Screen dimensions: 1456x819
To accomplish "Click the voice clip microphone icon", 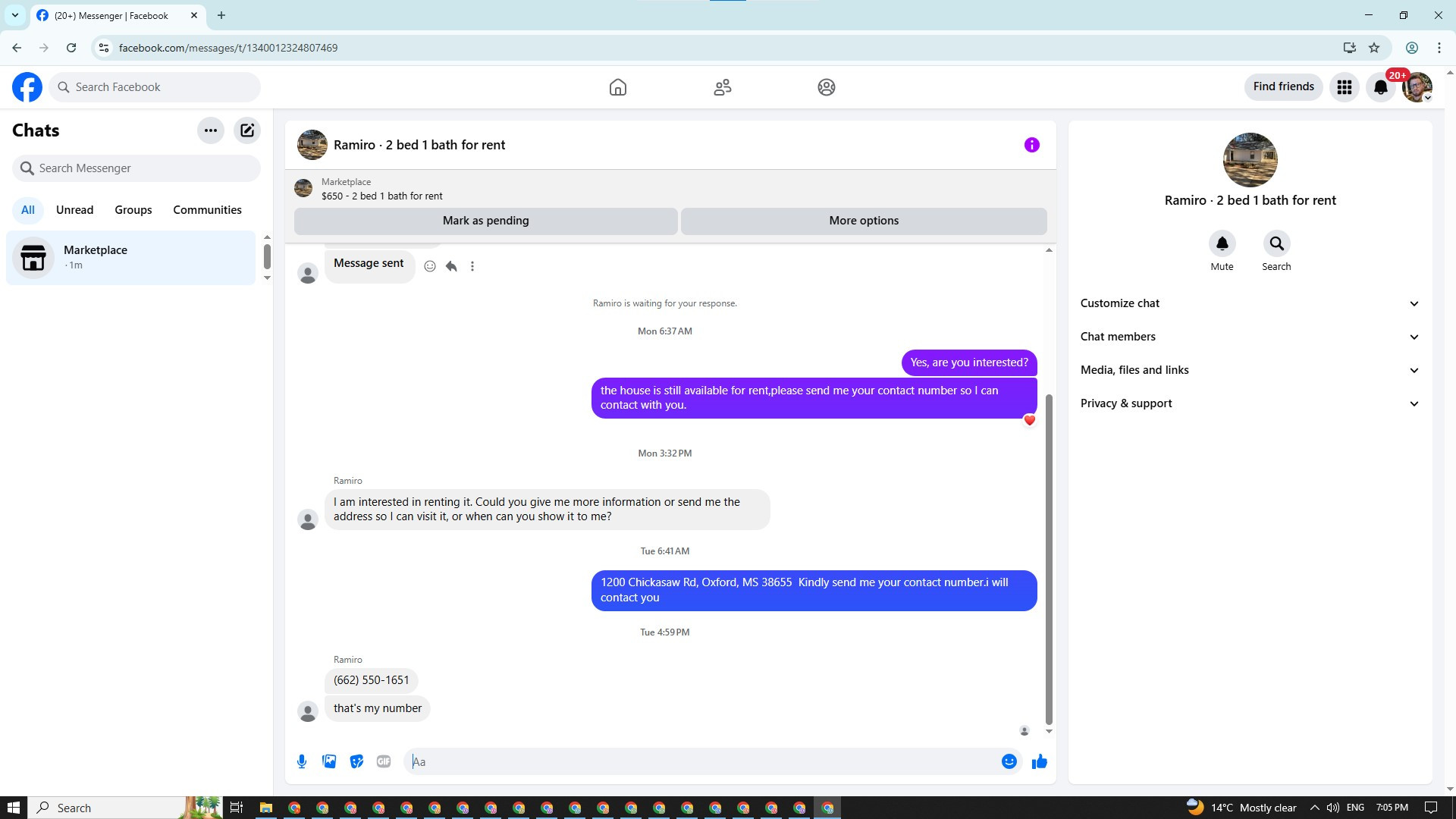I will [x=302, y=761].
